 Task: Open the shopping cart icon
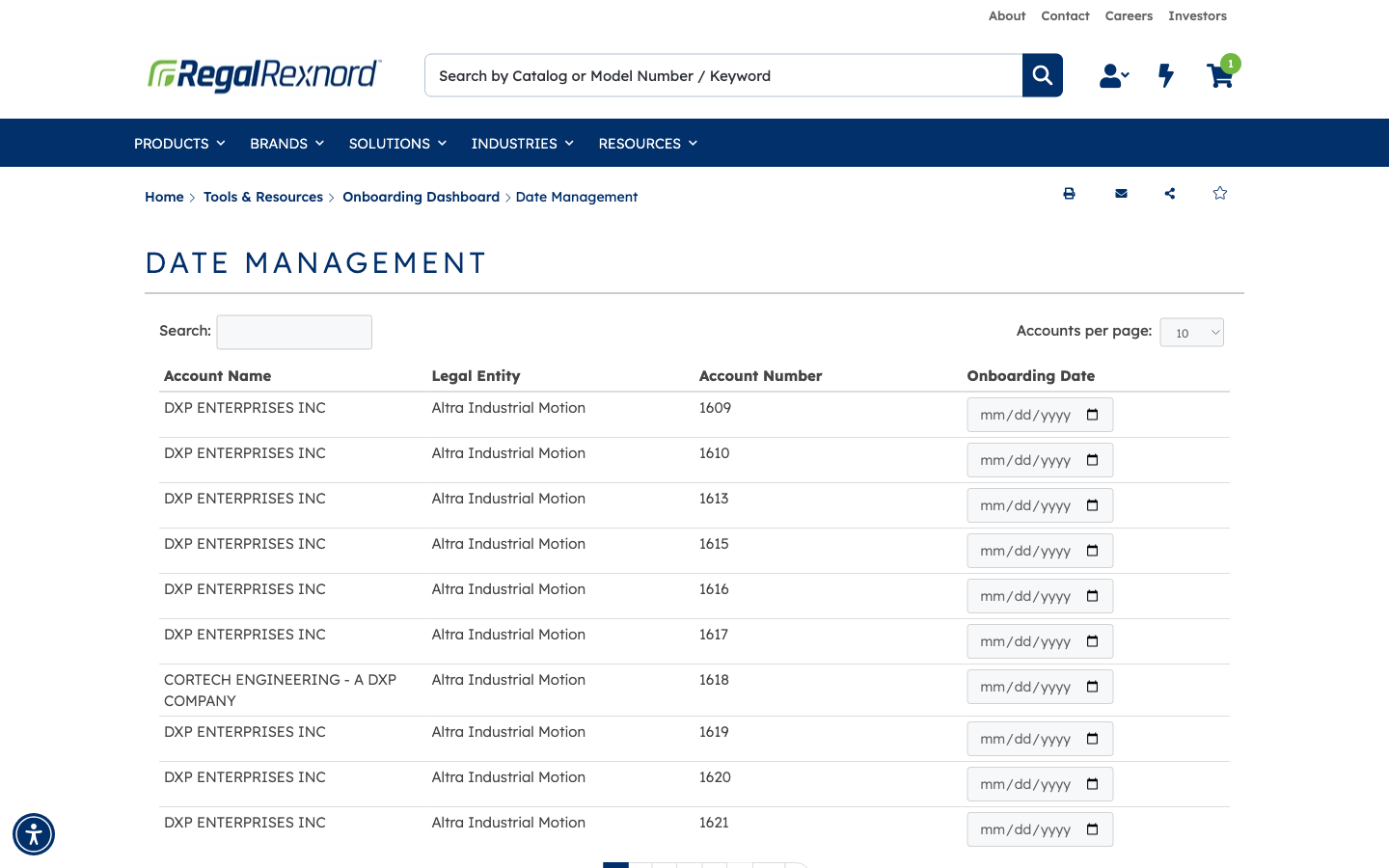point(1220,75)
